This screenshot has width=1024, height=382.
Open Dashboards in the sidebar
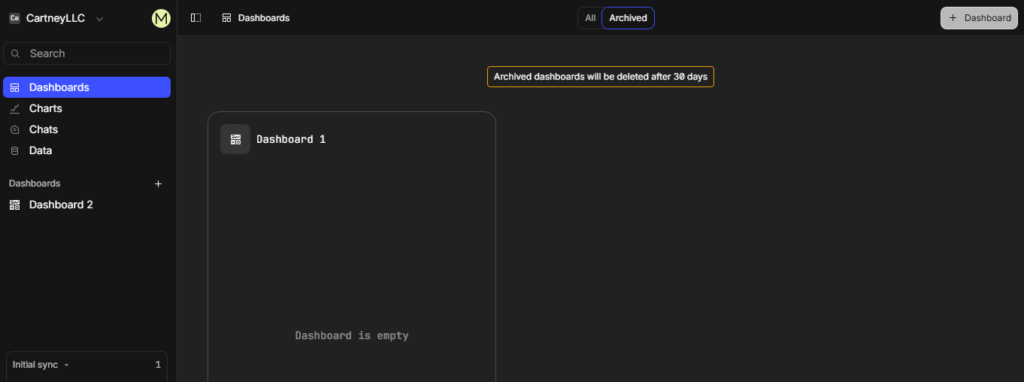click(87, 88)
